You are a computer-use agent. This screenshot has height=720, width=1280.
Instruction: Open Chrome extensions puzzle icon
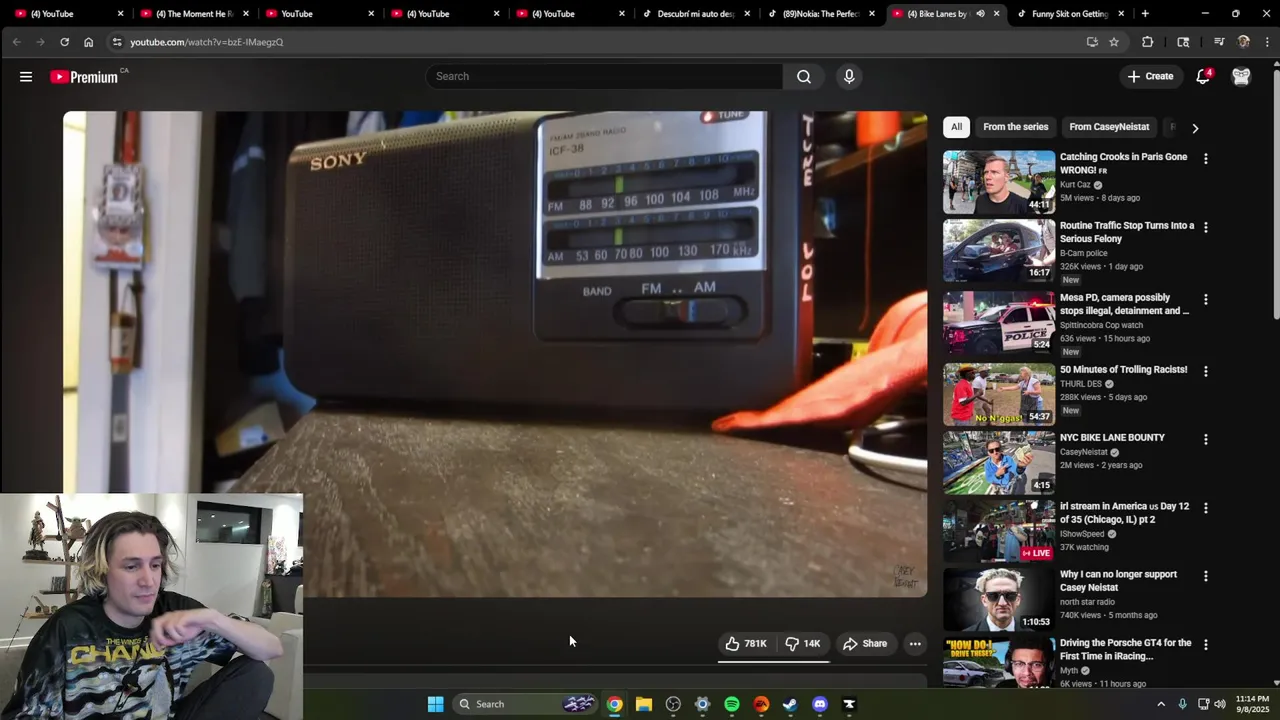1147,42
